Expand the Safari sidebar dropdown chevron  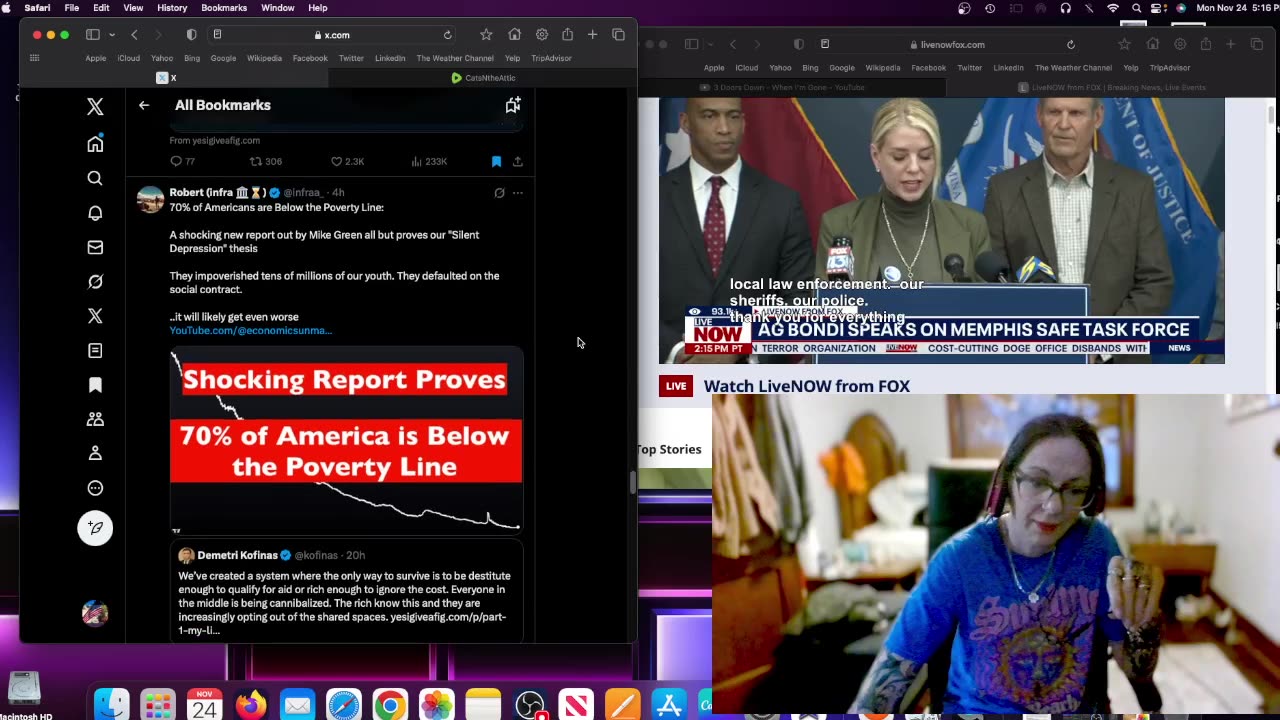pyautogui.click(x=111, y=35)
